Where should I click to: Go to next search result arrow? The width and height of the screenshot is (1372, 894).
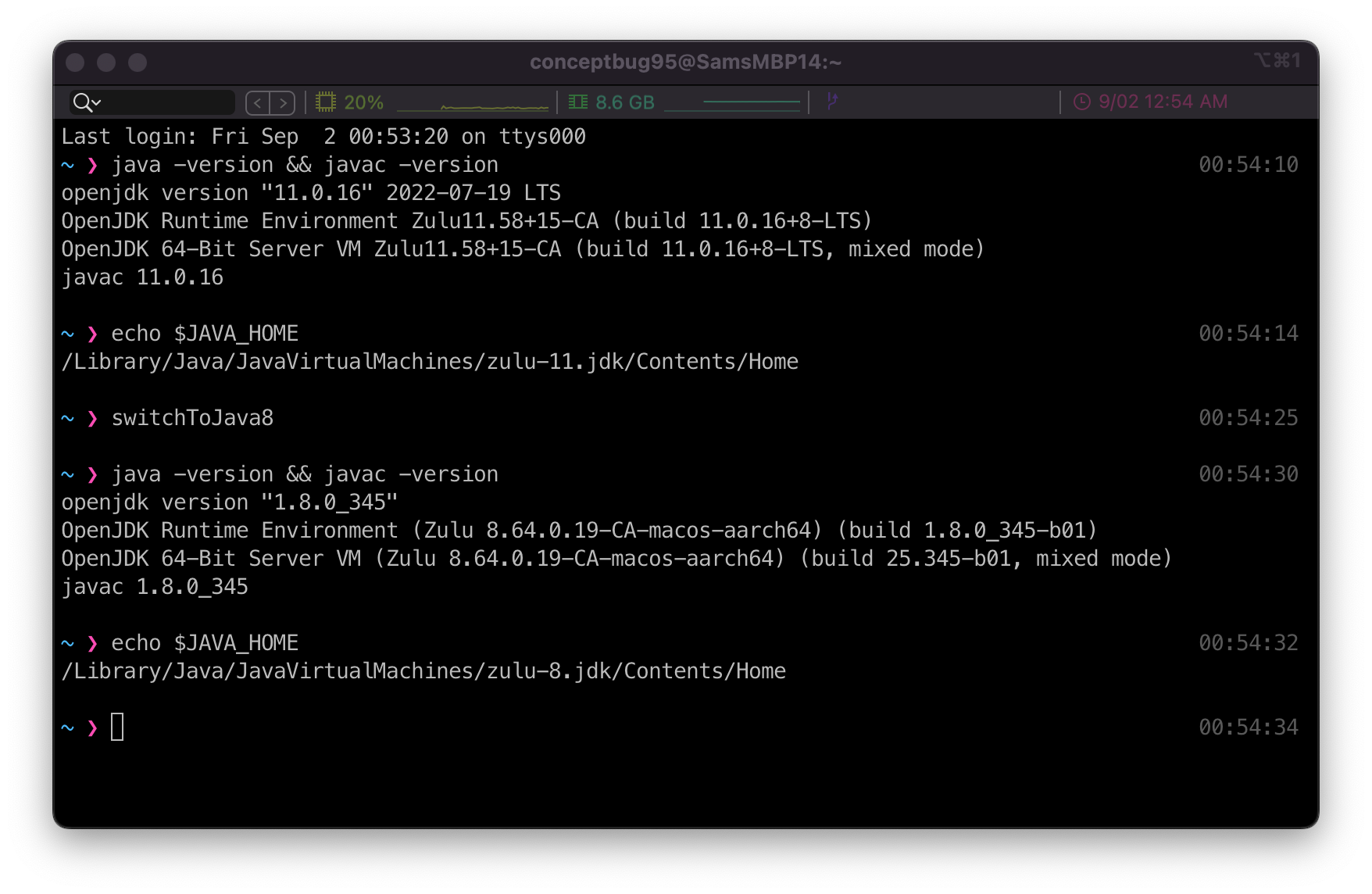(283, 102)
